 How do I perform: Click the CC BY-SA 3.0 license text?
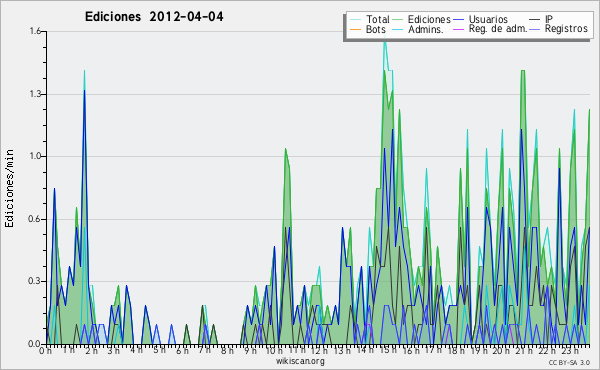[x=569, y=362]
